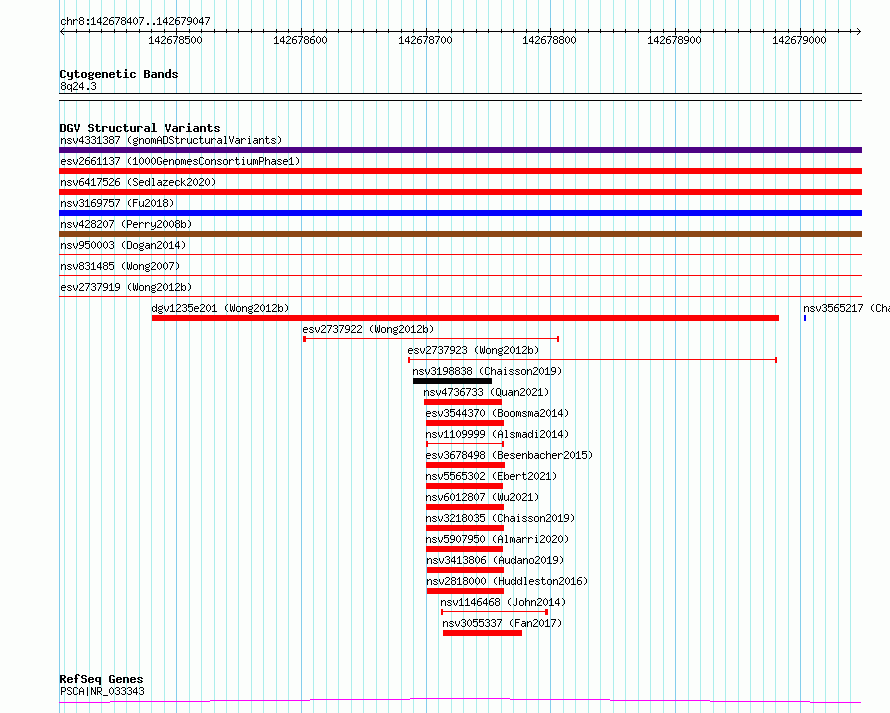The height and width of the screenshot is (713, 890).
Task: Click the nsv3169757 Fu2018 label
Action: (117, 203)
